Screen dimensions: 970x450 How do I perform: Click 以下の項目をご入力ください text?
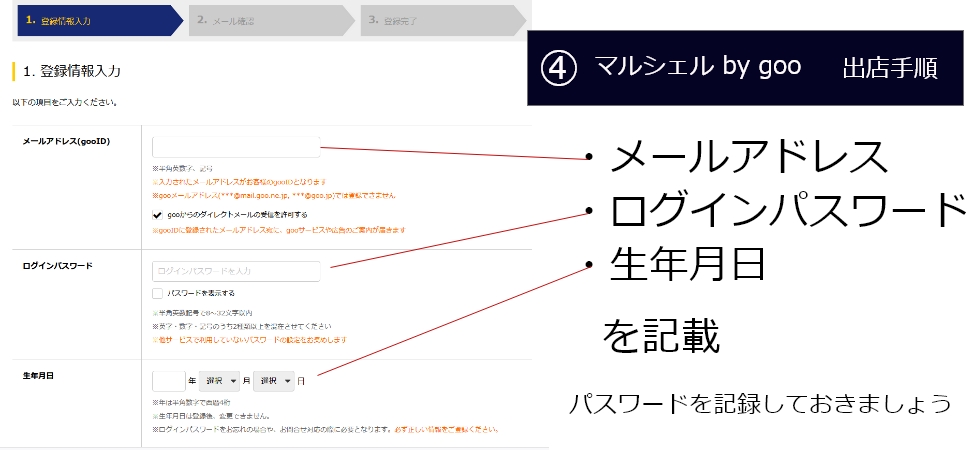[x=65, y=102]
